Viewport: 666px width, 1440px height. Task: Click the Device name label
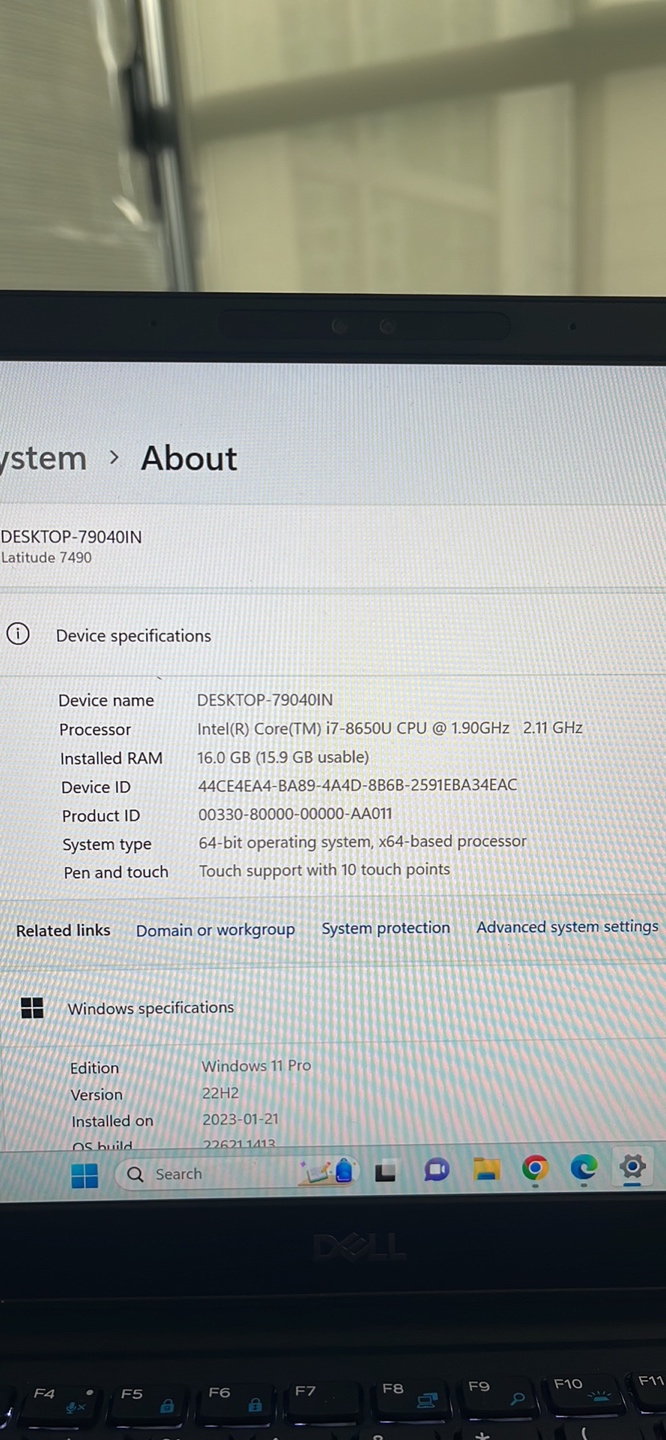(x=106, y=701)
